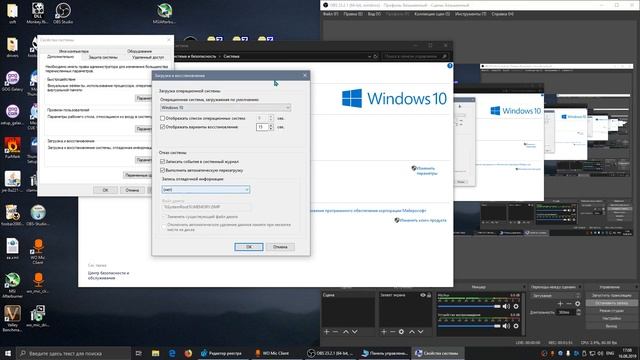Remove selected source with minus icon
Image resolution: width=640 pixels, height=360 pixels.
click(x=392, y=332)
